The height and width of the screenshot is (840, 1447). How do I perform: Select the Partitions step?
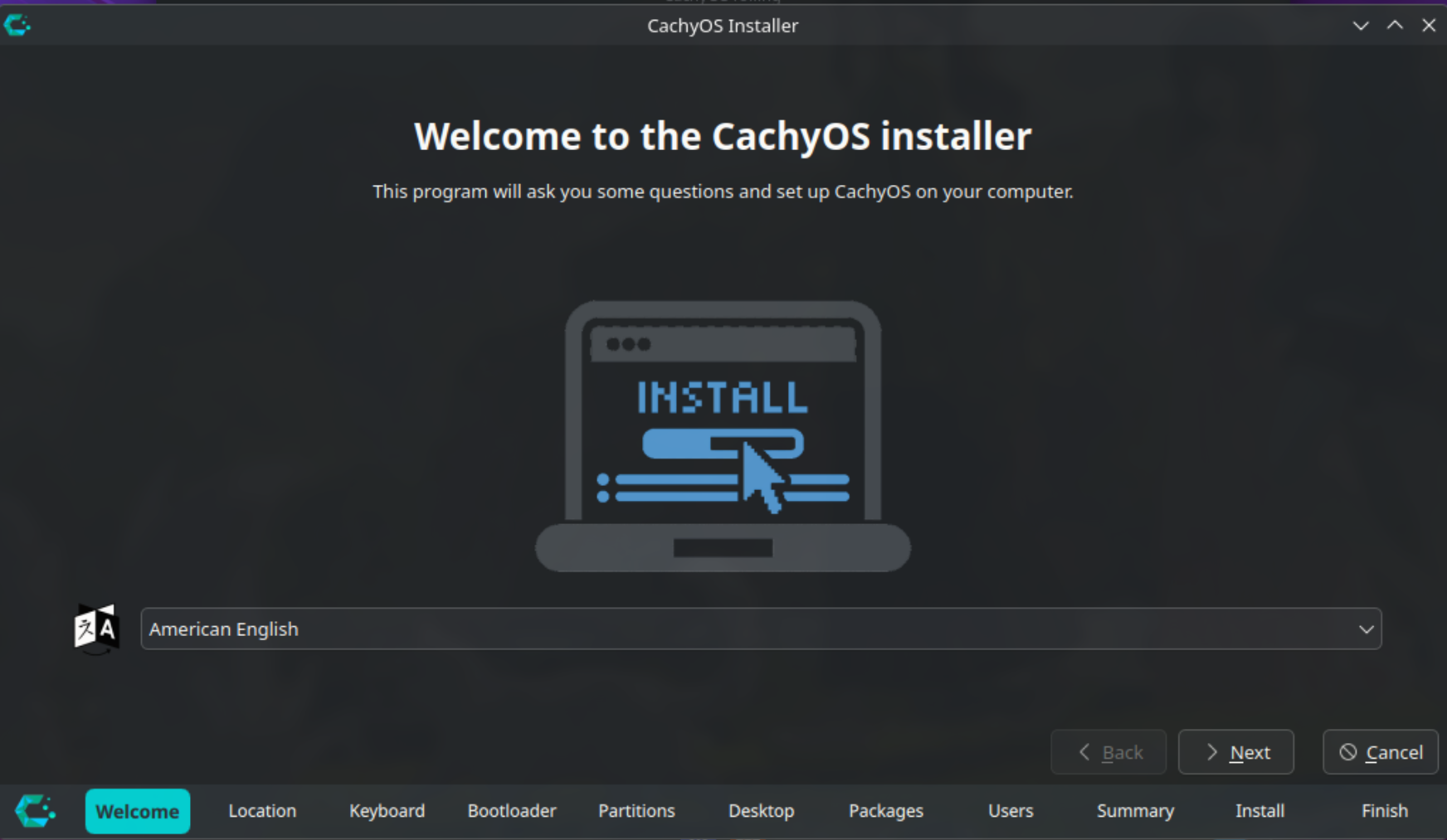pos(636,811)
